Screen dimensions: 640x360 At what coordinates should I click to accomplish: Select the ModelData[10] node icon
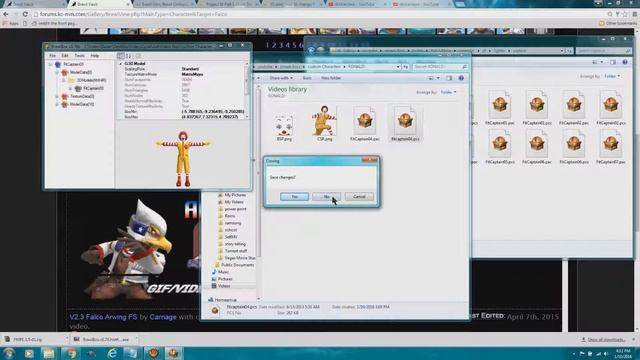tap(64, 104)
